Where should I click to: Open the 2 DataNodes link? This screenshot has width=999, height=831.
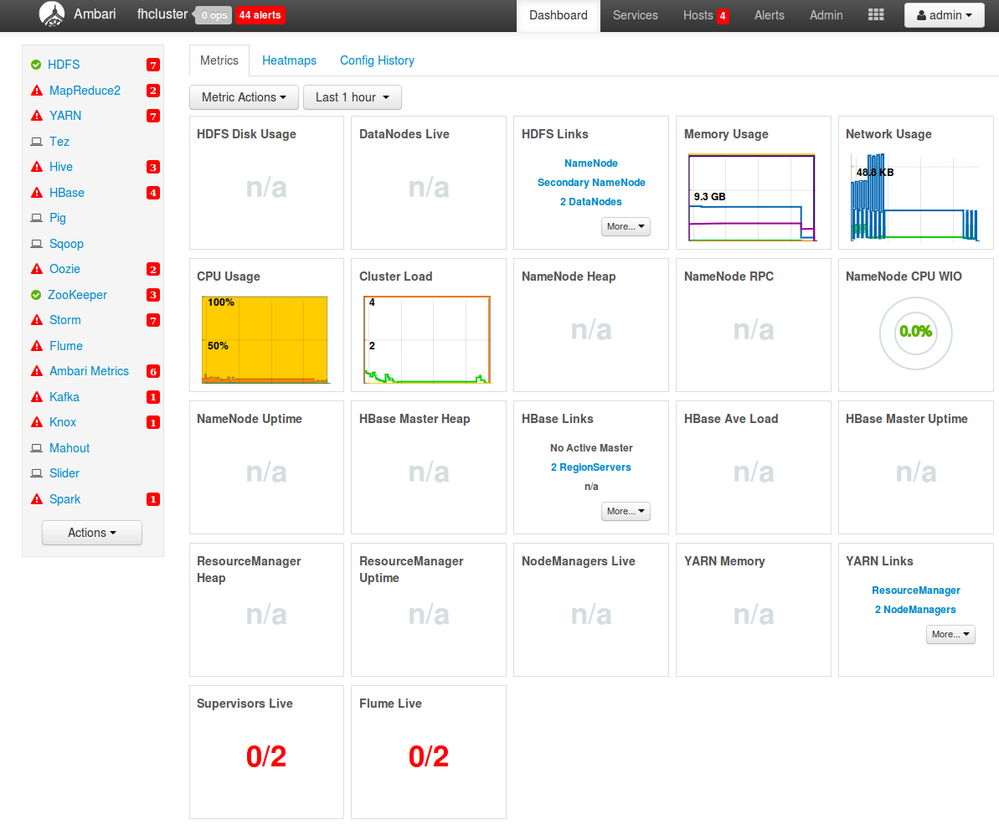(591, 201)
